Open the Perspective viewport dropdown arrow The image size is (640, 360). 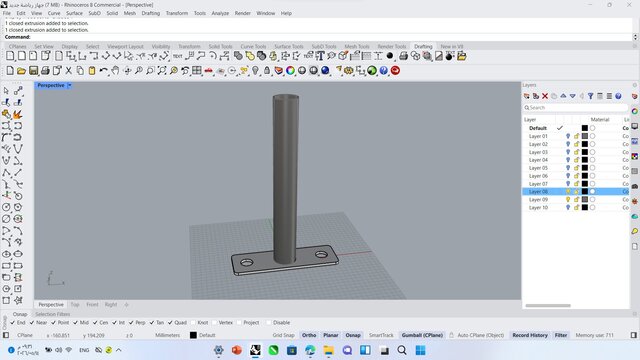coord(69,85)
